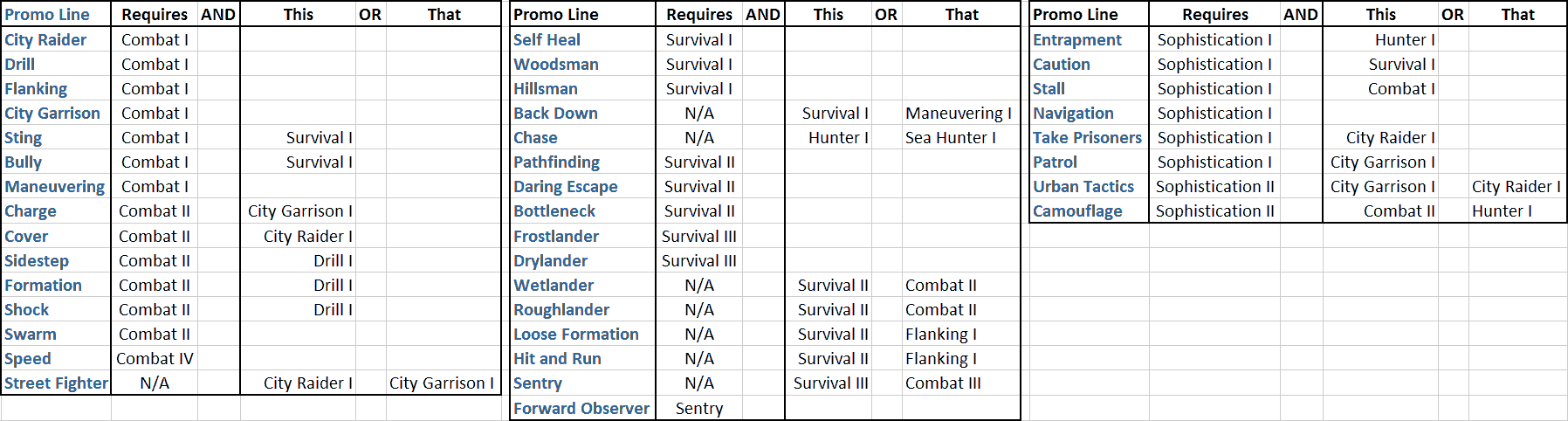Click the Roughlander promo cell

561,309
